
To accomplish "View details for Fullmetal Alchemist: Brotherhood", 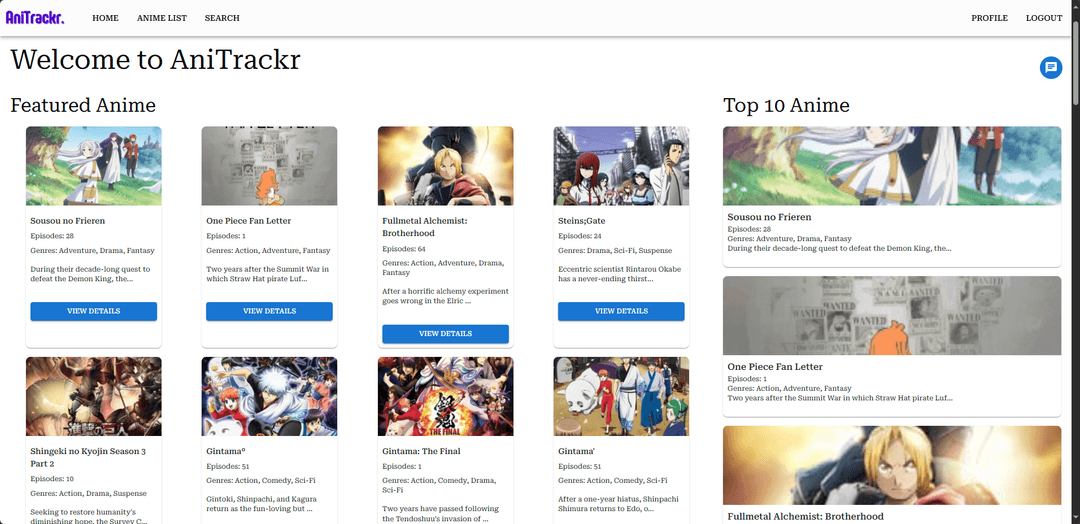I will click(x=446, y=334).
